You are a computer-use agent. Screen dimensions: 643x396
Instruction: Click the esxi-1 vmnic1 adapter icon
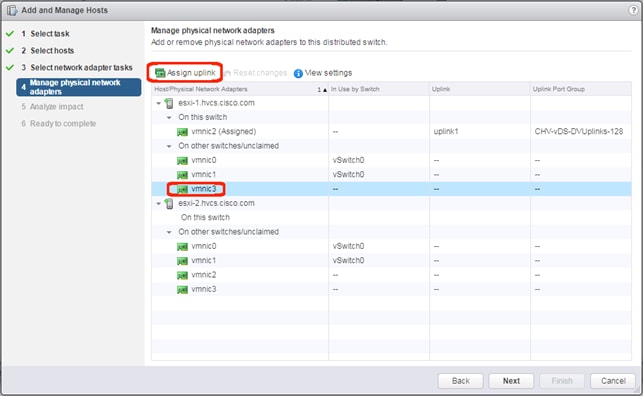182,175
